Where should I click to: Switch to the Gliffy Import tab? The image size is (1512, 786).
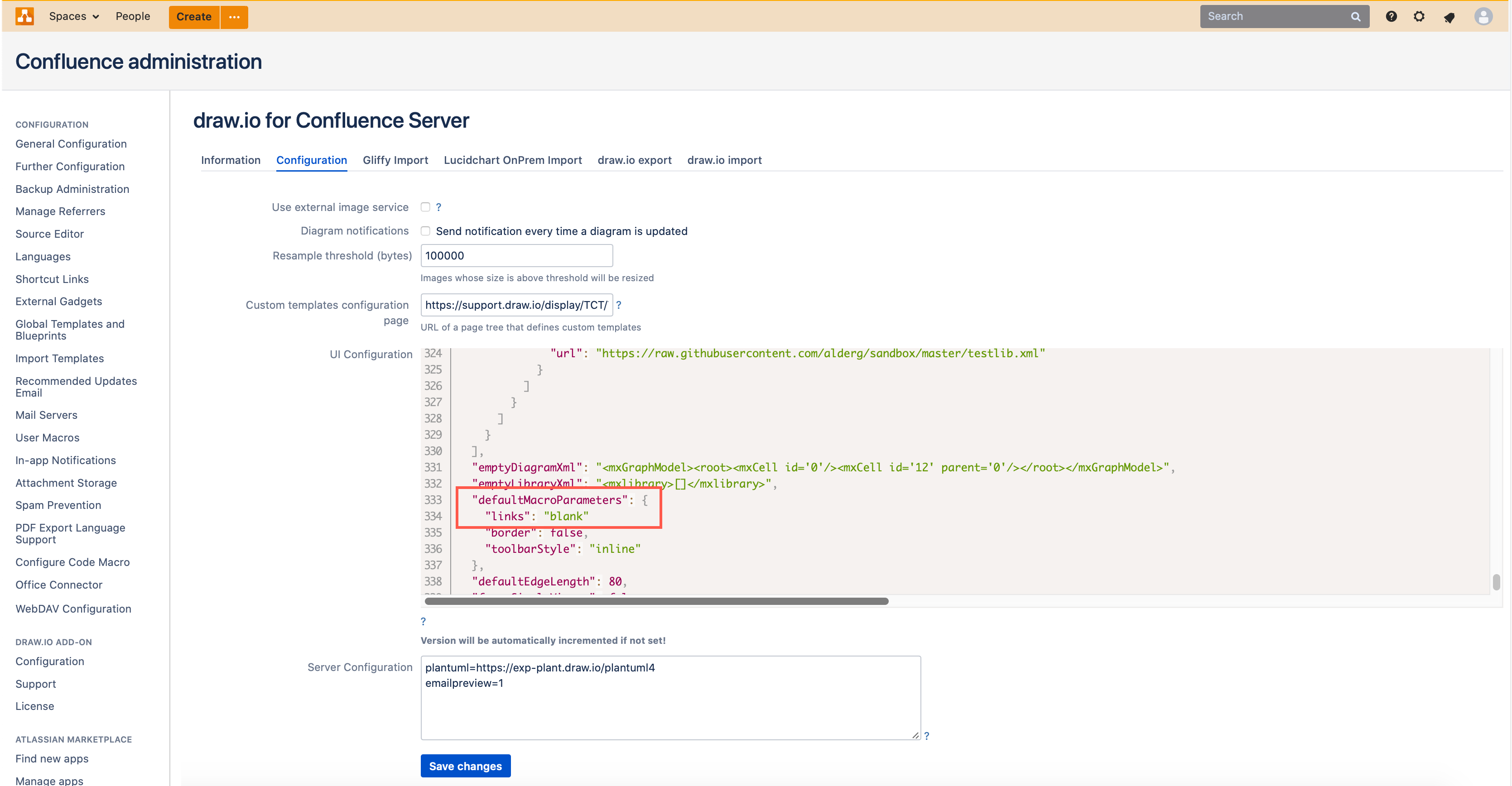(x=395, y=160)
